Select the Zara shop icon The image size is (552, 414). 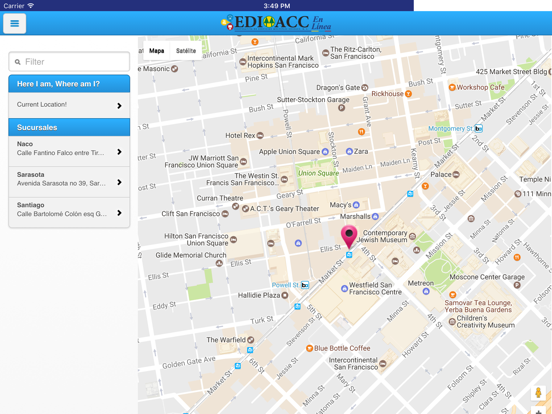tap(349, 151)
